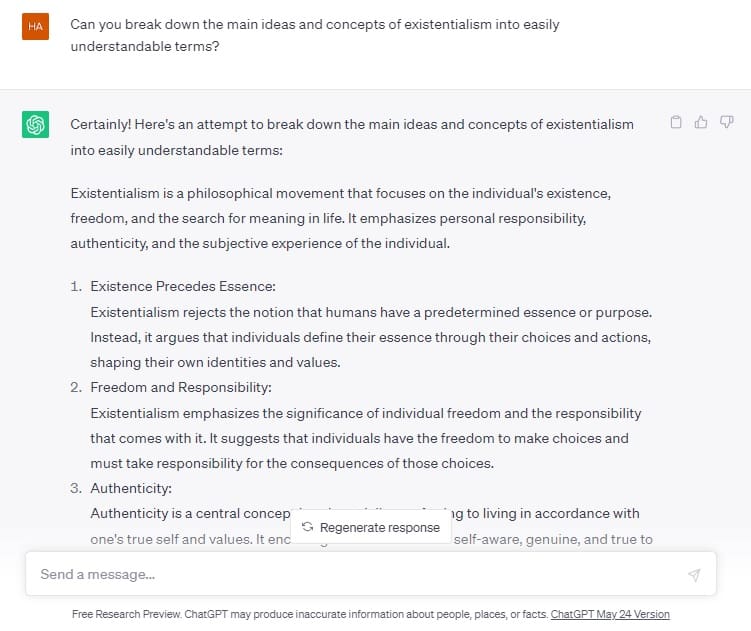The image size is (751, 631).
Task: Click the intro paragraph starting with Existentialism is
Action: pos(341,218)
